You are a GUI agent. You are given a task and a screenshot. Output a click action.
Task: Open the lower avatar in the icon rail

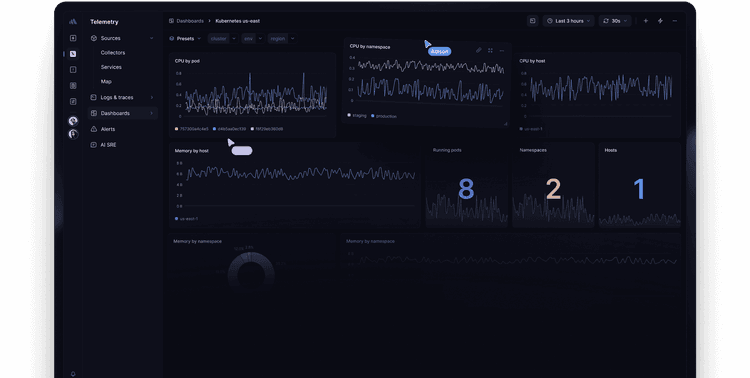[73, 134]
